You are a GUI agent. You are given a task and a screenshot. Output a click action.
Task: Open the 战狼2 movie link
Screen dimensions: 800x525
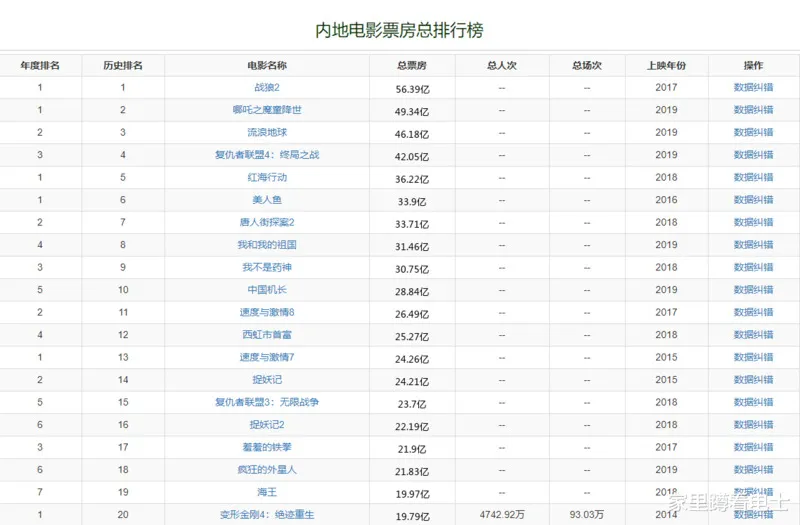click(x=267, y=87)
